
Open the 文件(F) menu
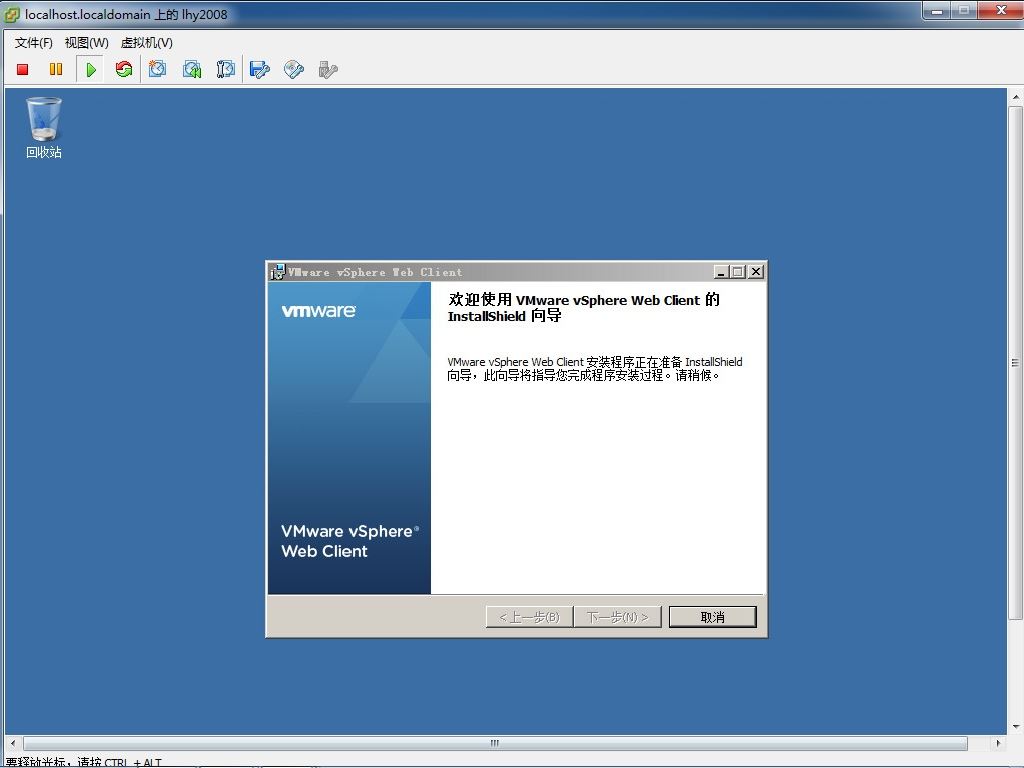[33, 43]
